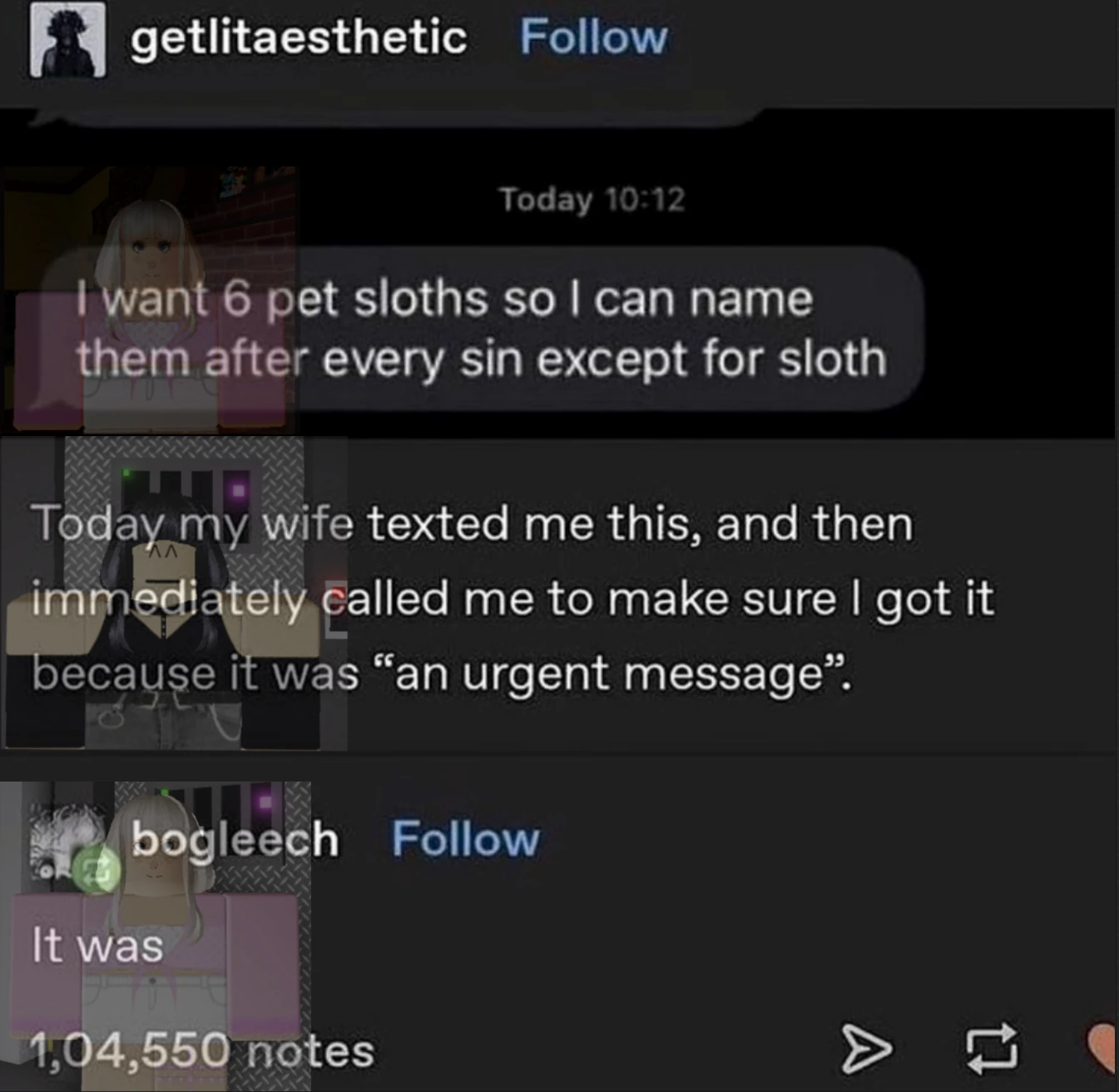This screenshot has height=1092, width=1119.
Task: Click the green badge on bogleech's avatar
Action: (96, 868)
